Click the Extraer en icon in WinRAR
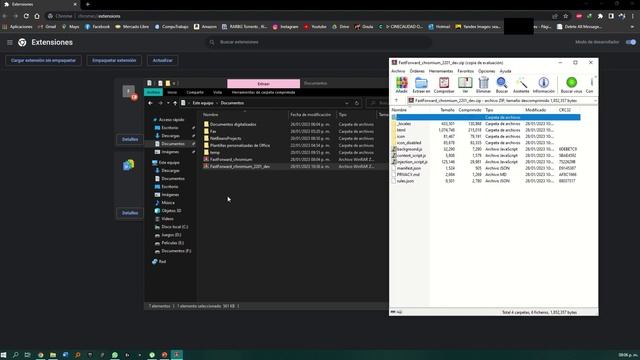The width and height of the screenshot is (640, 360). coord(421,85)
